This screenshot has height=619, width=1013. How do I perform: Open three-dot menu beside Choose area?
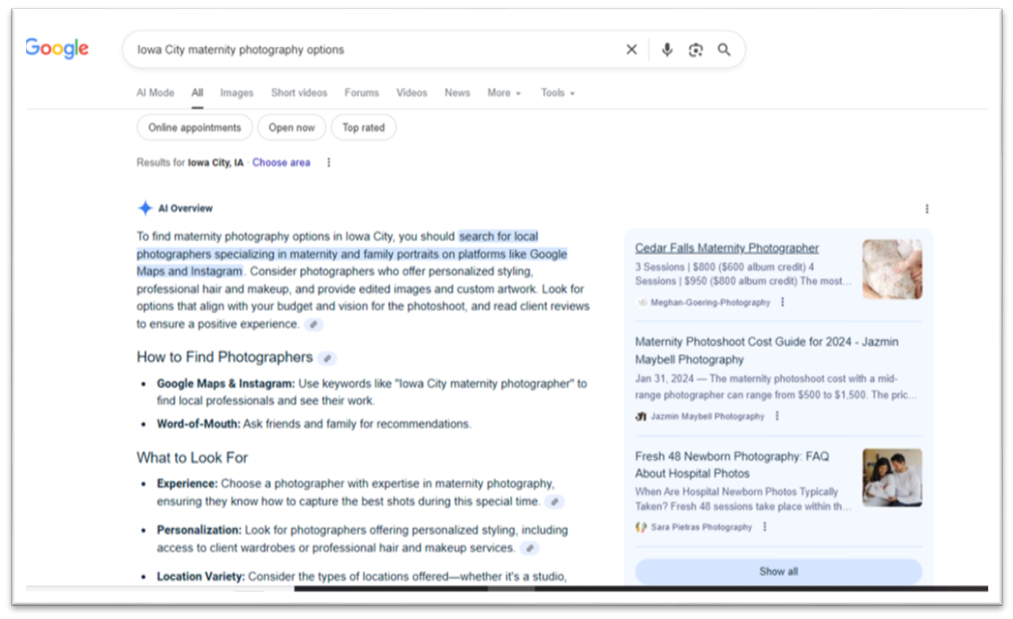329,163
